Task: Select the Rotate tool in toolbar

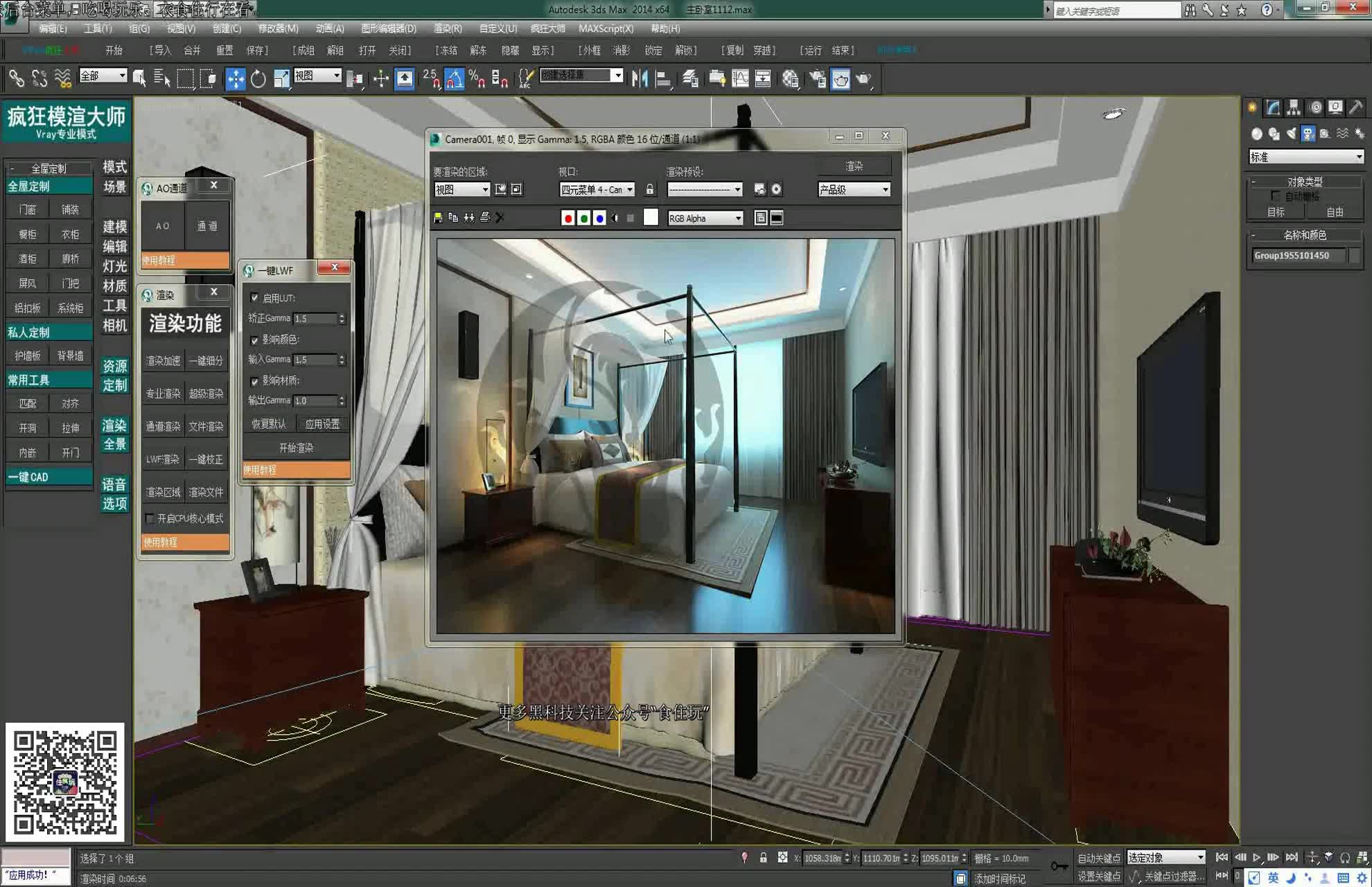Action: click(x=258, y=79)
